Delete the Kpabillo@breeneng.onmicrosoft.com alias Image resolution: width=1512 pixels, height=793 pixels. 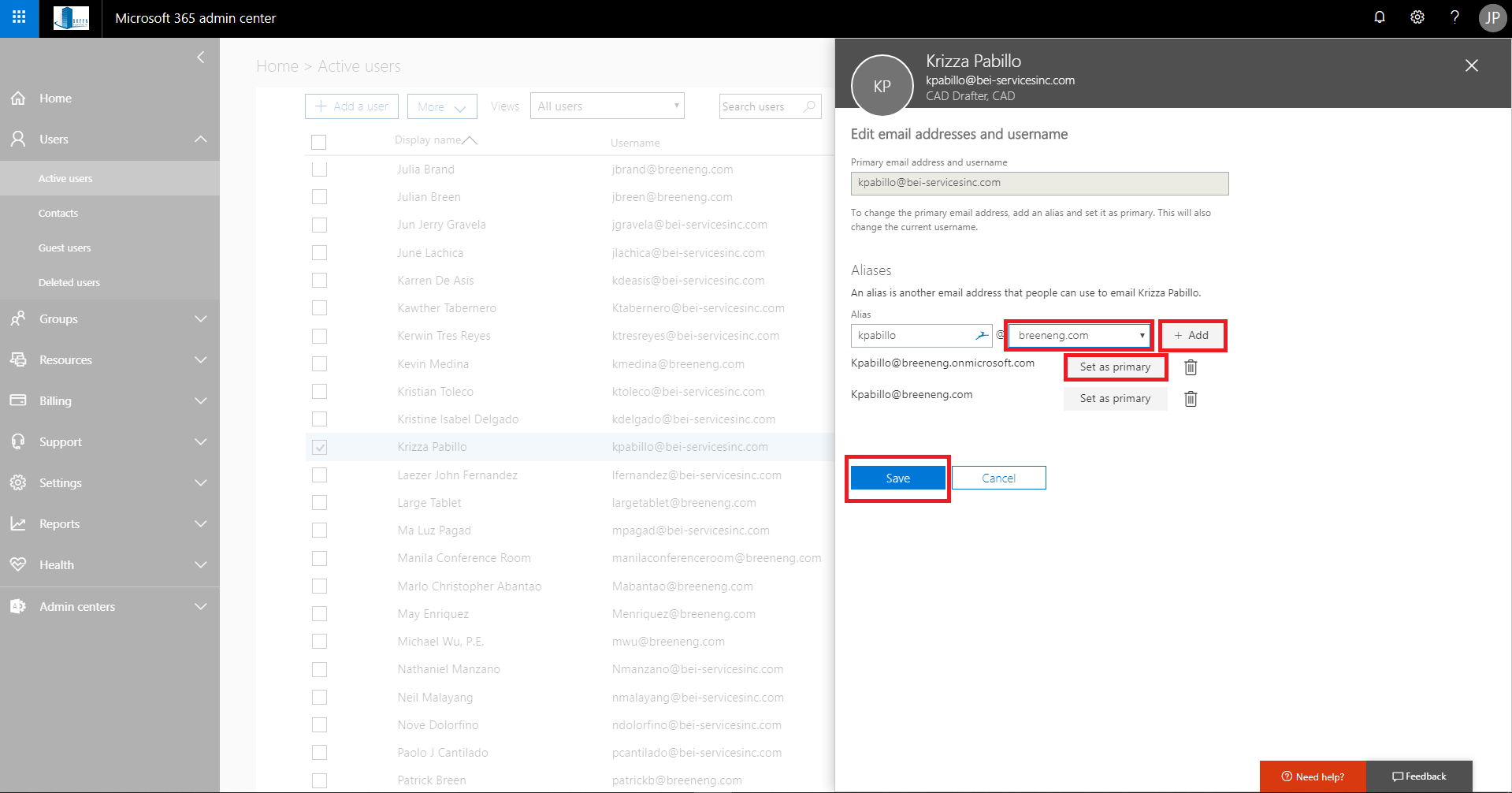[x=1191, y=367]
